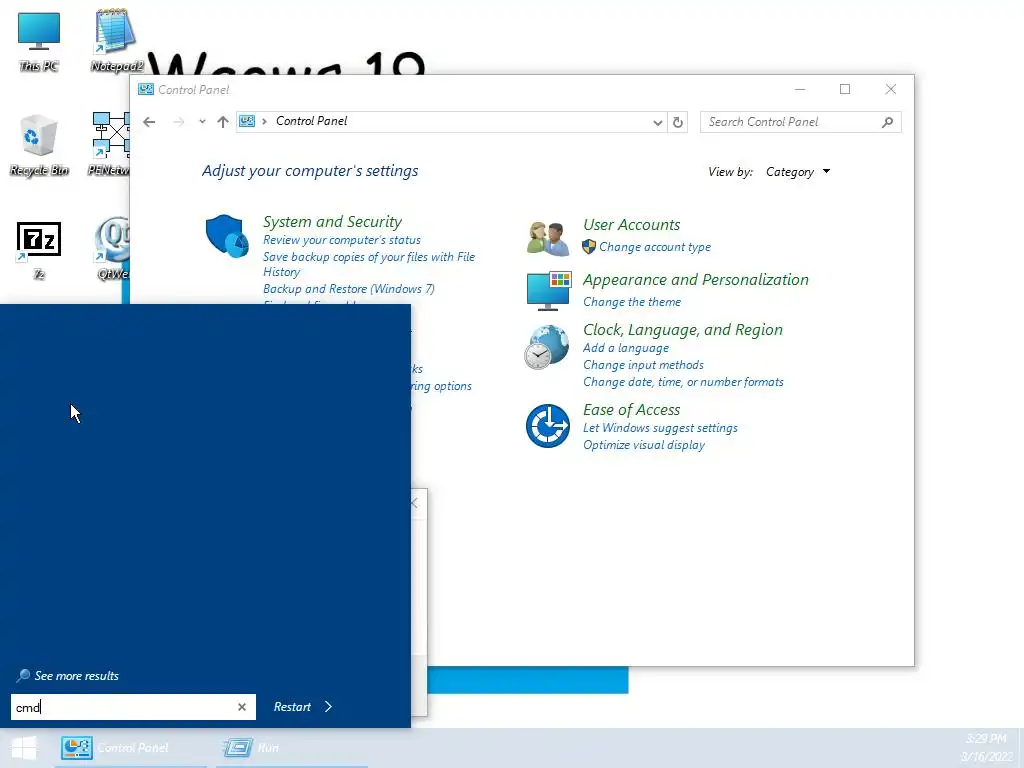The height and width of the screenshot is (768, 1024).
Task: Expand the address bar history dropdown
Action: point(658,123)
